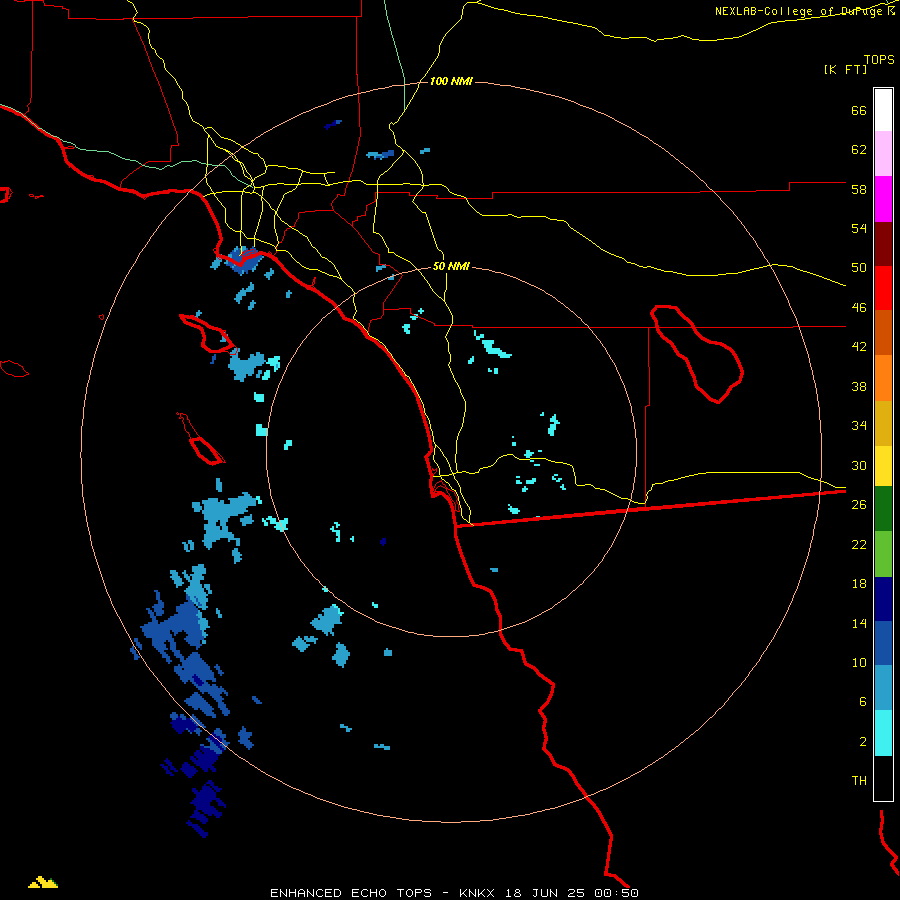
Task: Choose the gold legend swatch
Action: click(883, 423)
